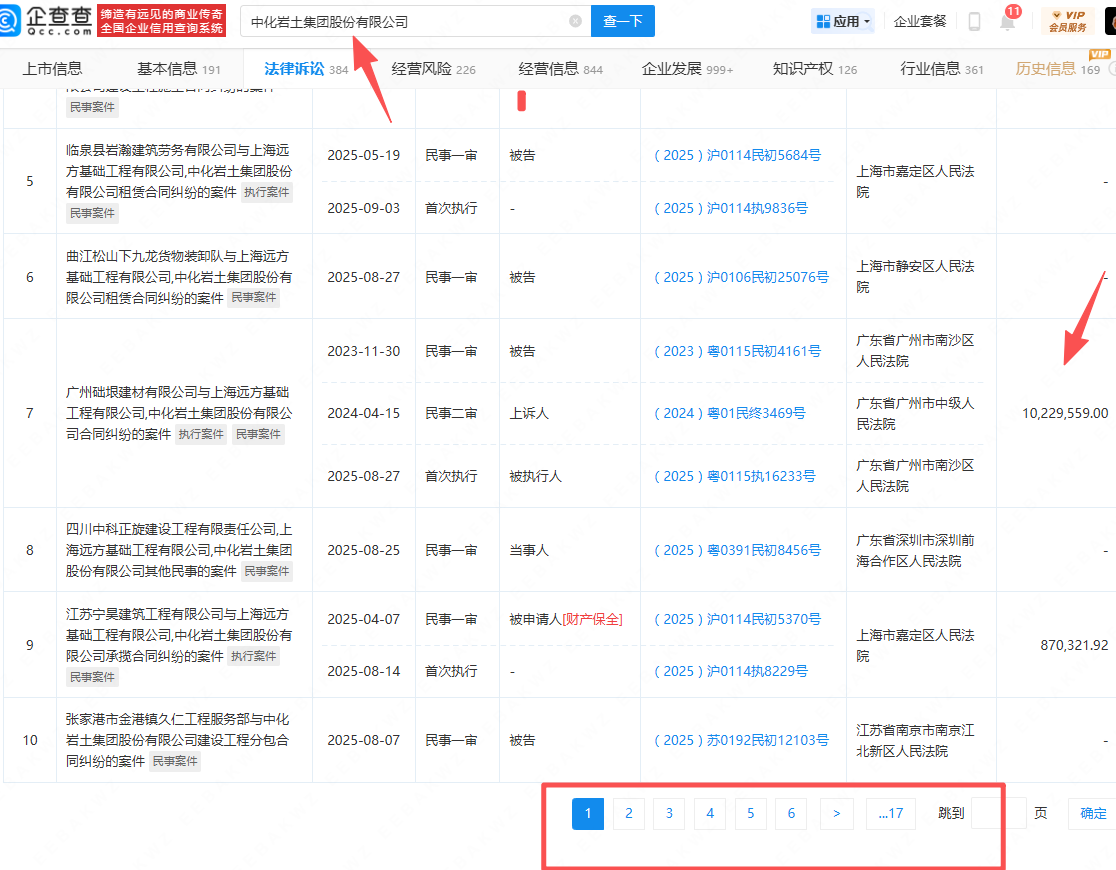The width and height of the screenshot is (1116, 870).
Task: Select the 法律诉讼 tab
Action: [x=306, y=69]
